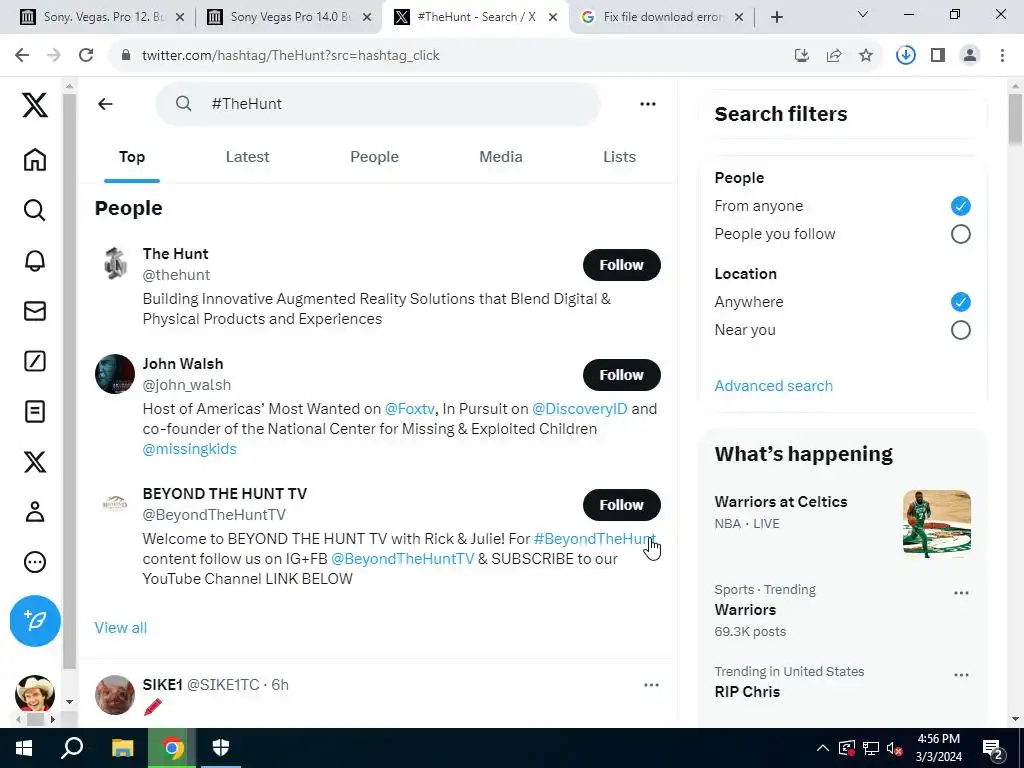
Task: Switch to the Latest tab
Action: 248,157
